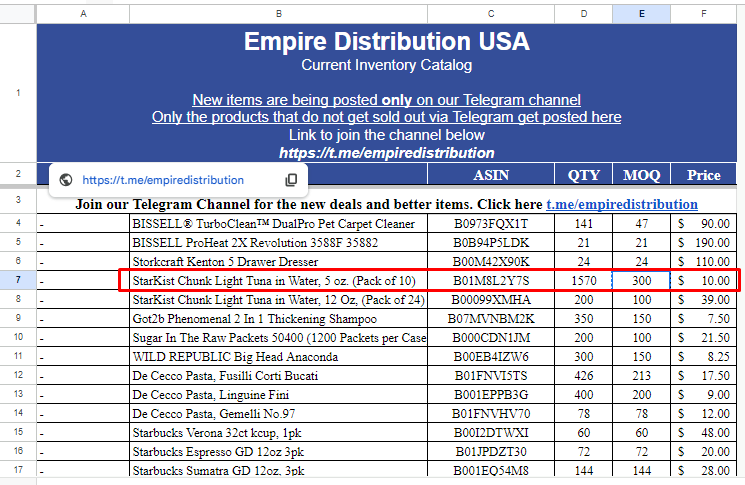Copy the link using the popup's copy icon

click(x=291, y=180)
